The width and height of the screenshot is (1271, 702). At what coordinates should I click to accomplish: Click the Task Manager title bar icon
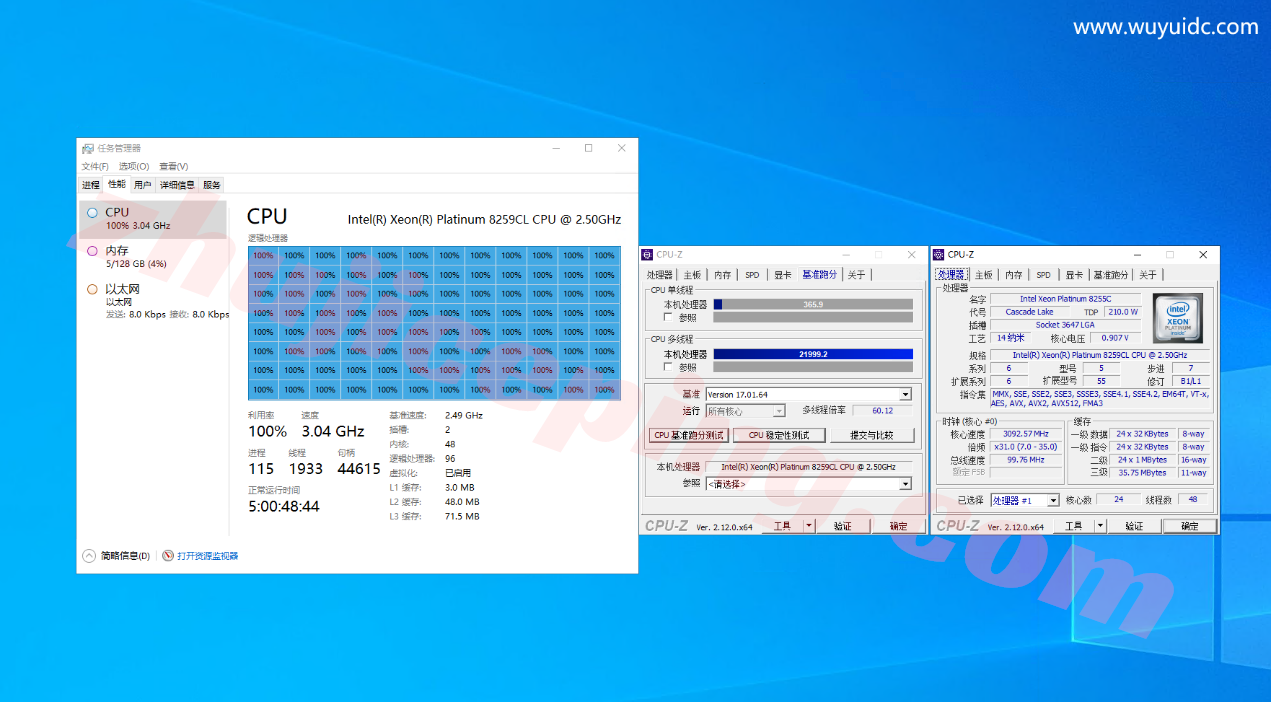click(x=88, y=148)
